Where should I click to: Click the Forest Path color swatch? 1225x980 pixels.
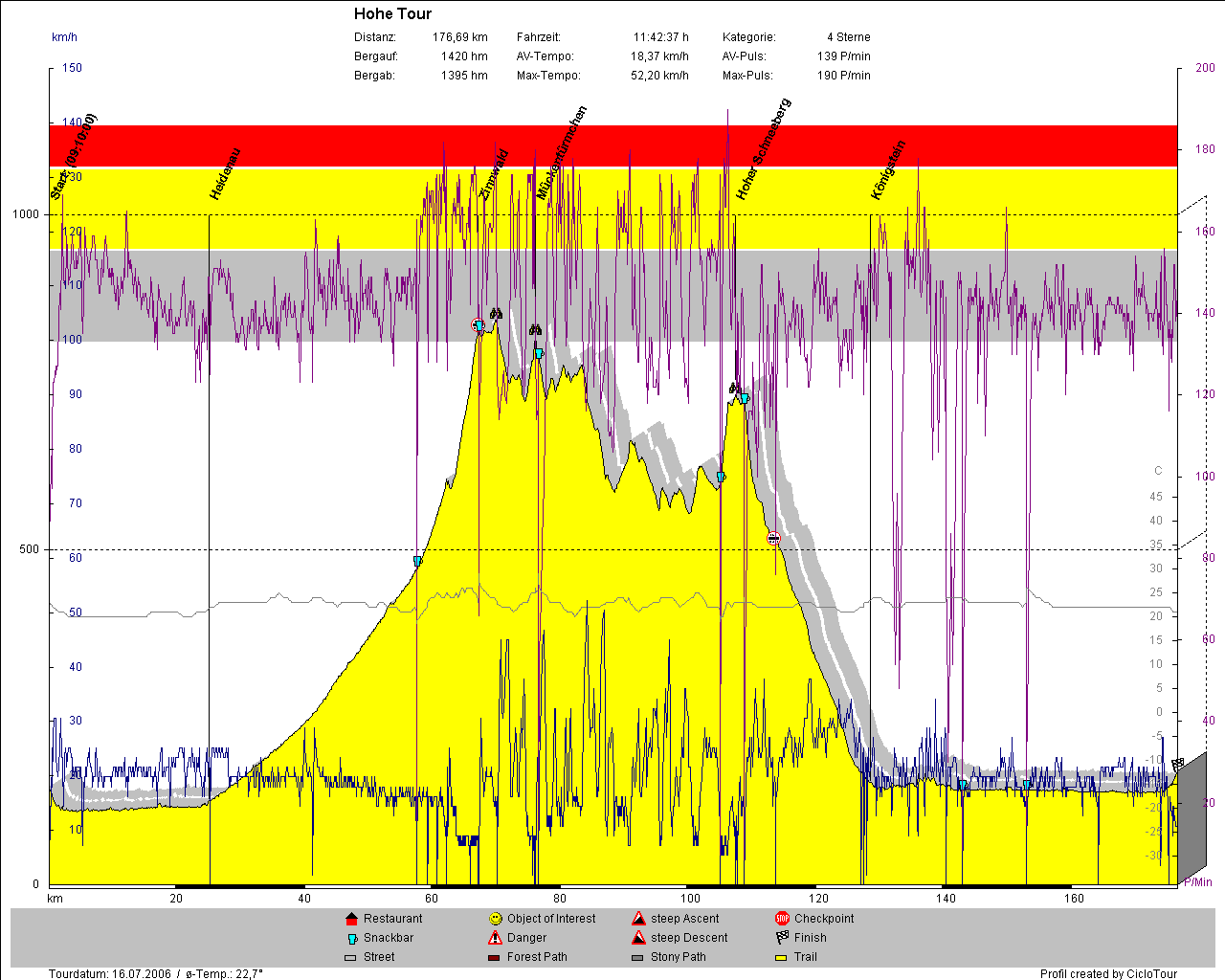[495, 957]
